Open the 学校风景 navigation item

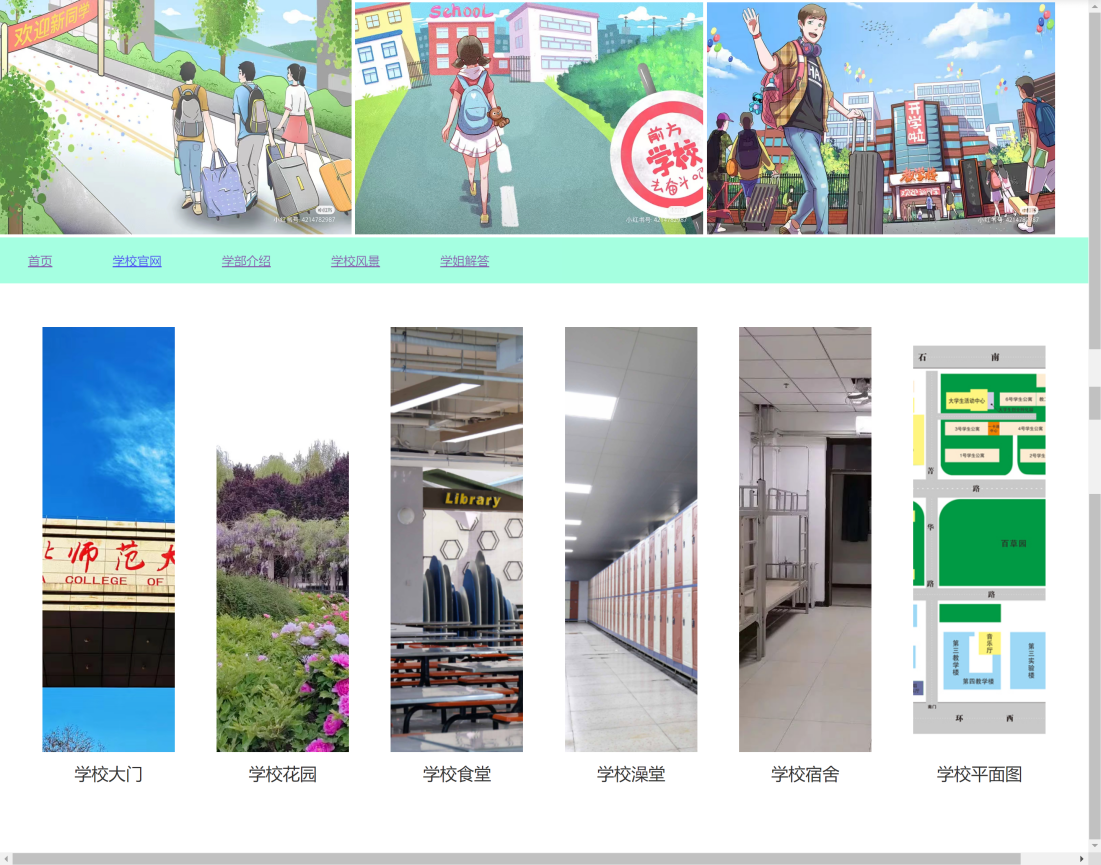click(355, 262)
